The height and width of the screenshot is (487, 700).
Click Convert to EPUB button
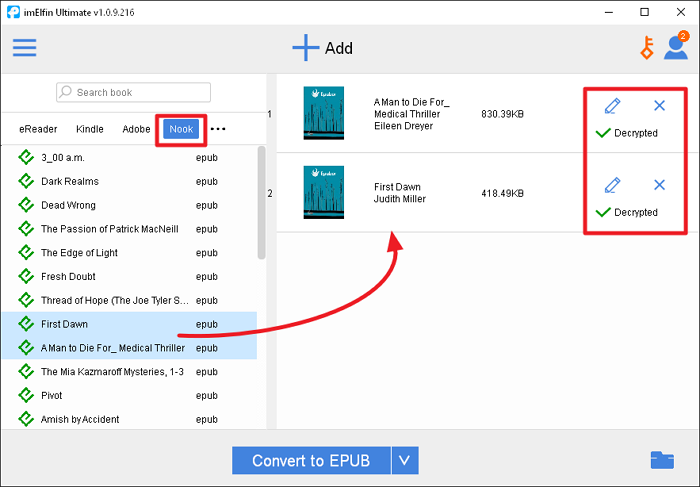(311, 460)
